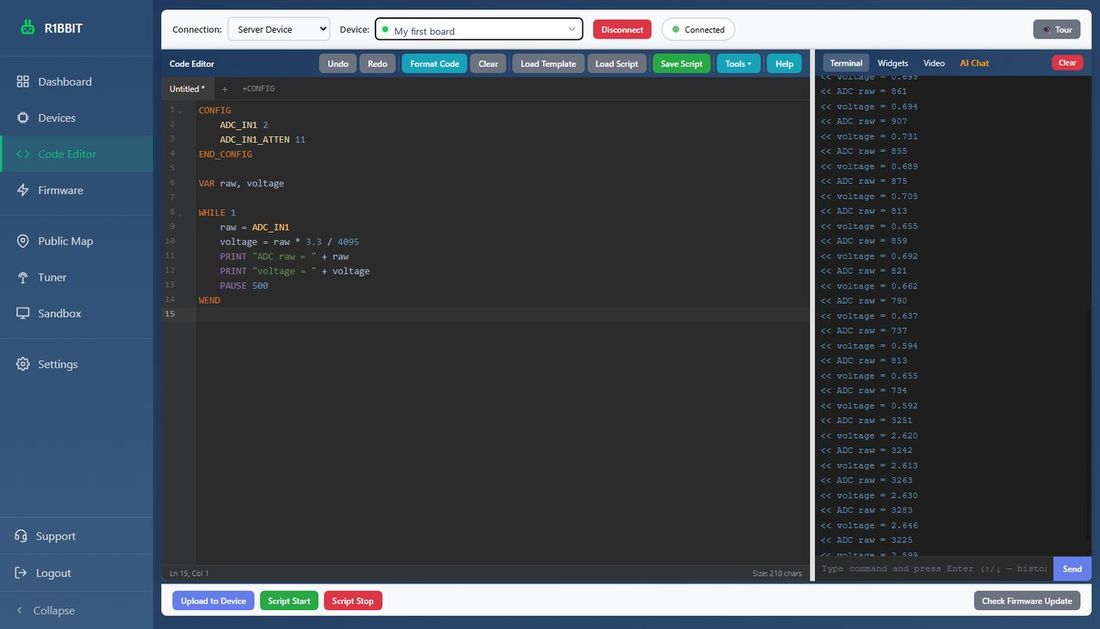1100x629 pixels.
Task: Check Firmware Update
Action: [x=1026, y=601]
